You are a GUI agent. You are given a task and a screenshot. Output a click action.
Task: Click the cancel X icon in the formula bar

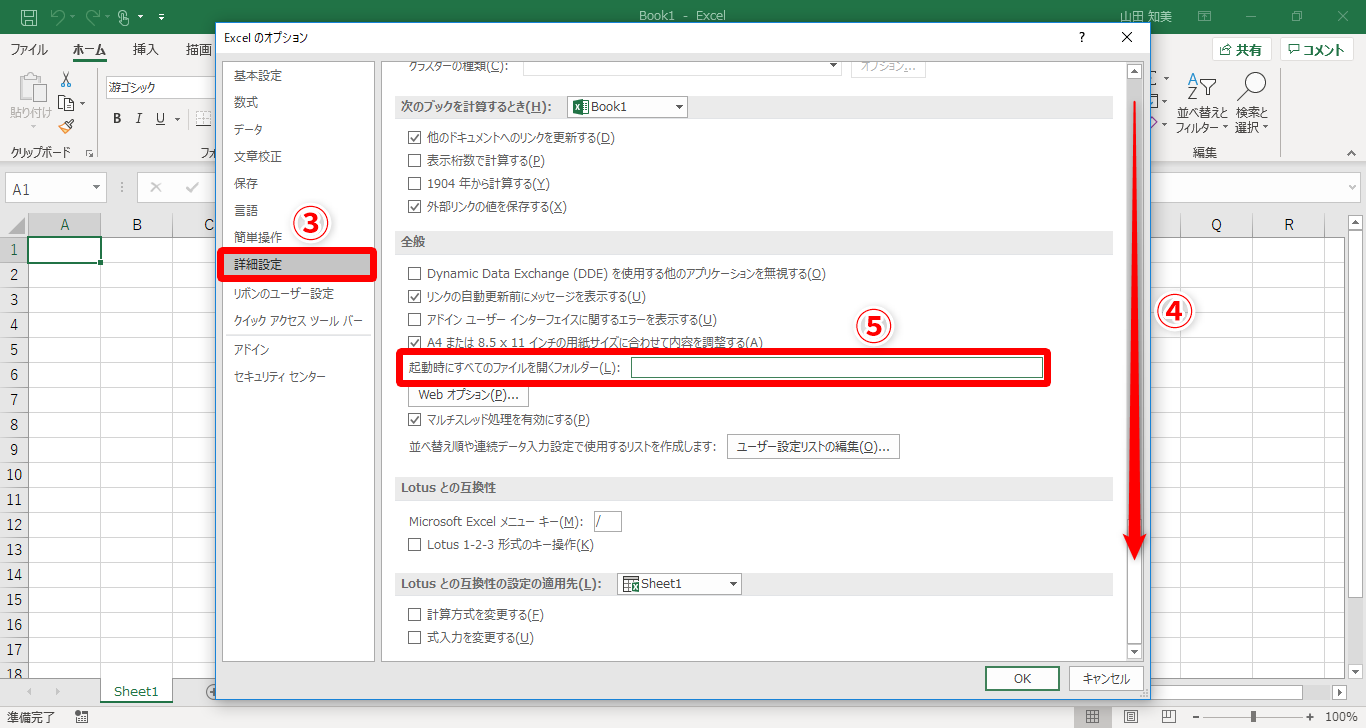(156, 188)
